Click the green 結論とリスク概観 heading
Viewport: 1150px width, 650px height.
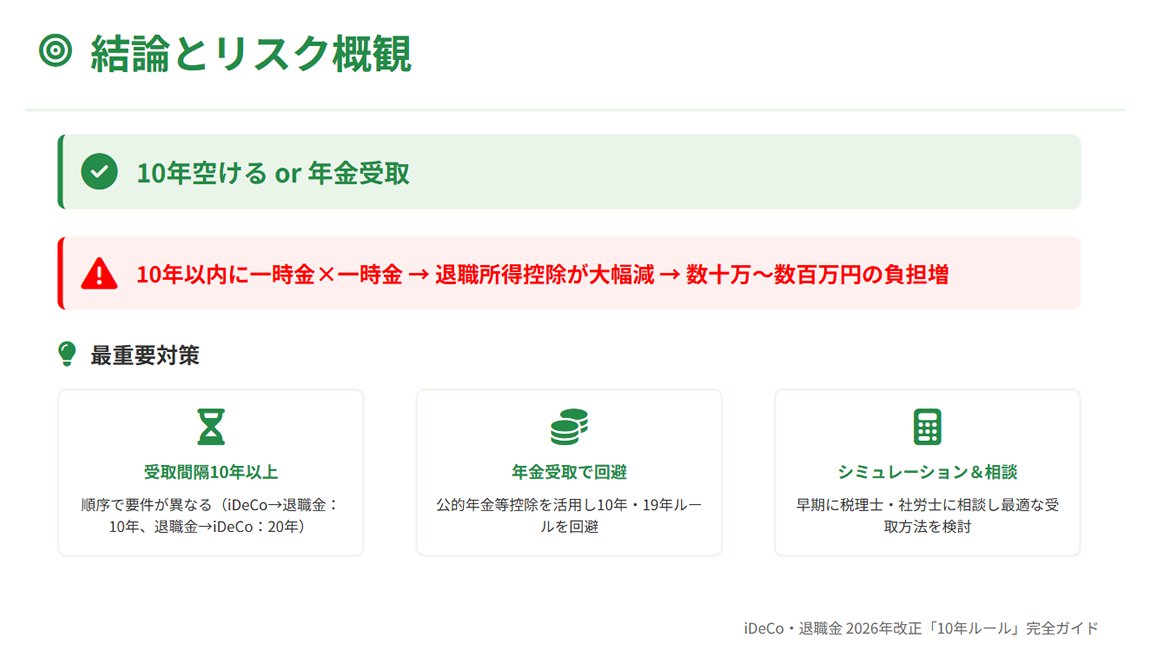(x=250, y=47)
